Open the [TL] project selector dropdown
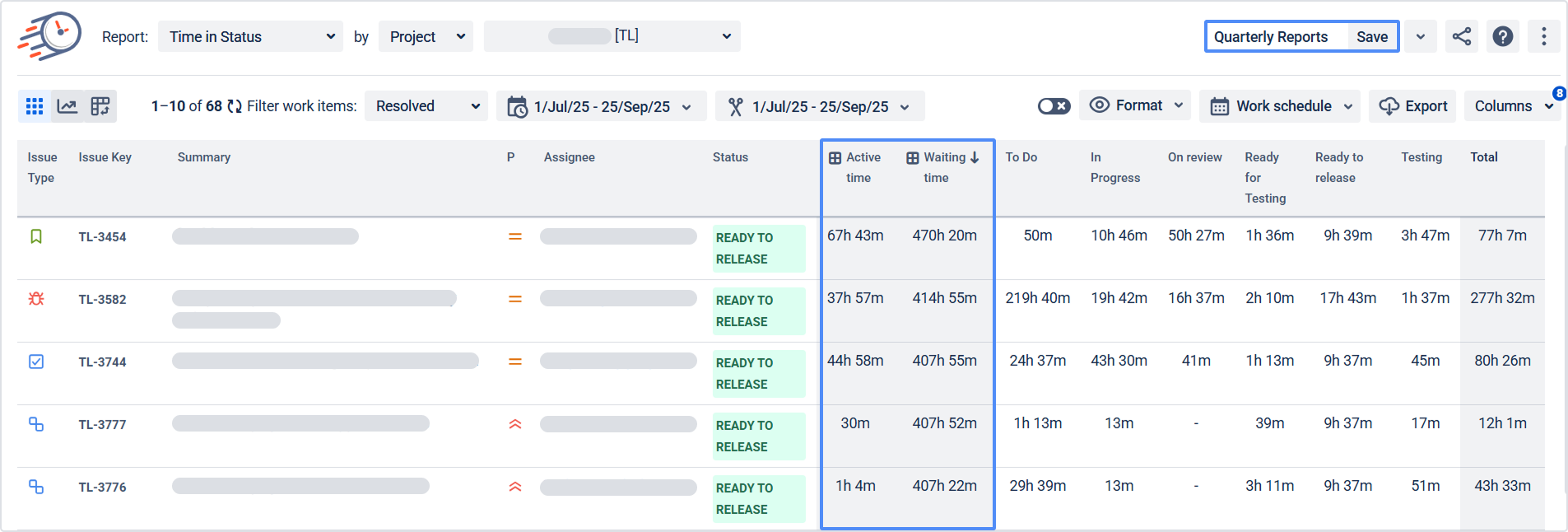Image resolution: width=1568 pixels, height=532 pixels. [612, 36]
